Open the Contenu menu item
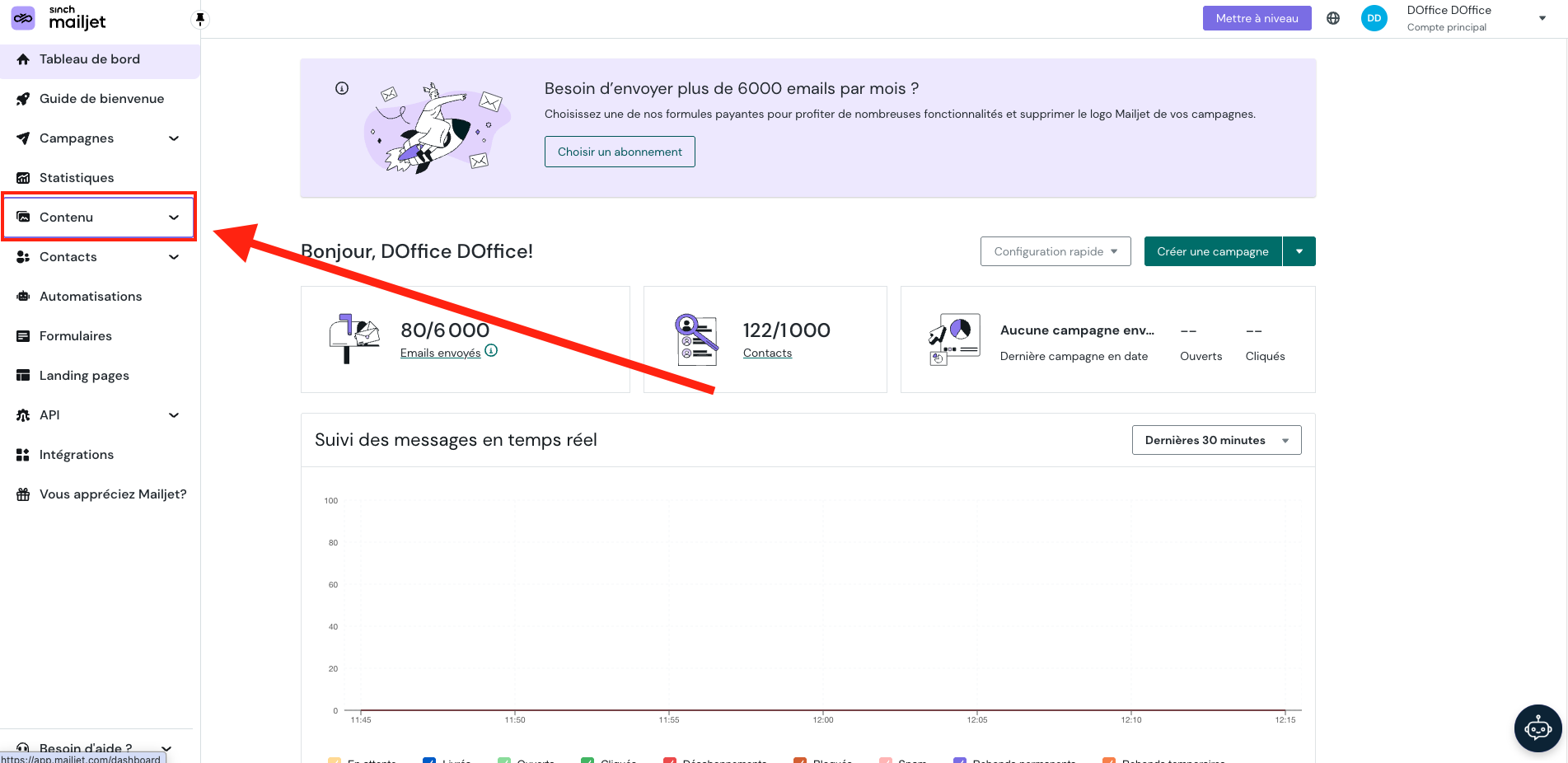The height and width of the screenshot is (763, 1568). (66, 217)
